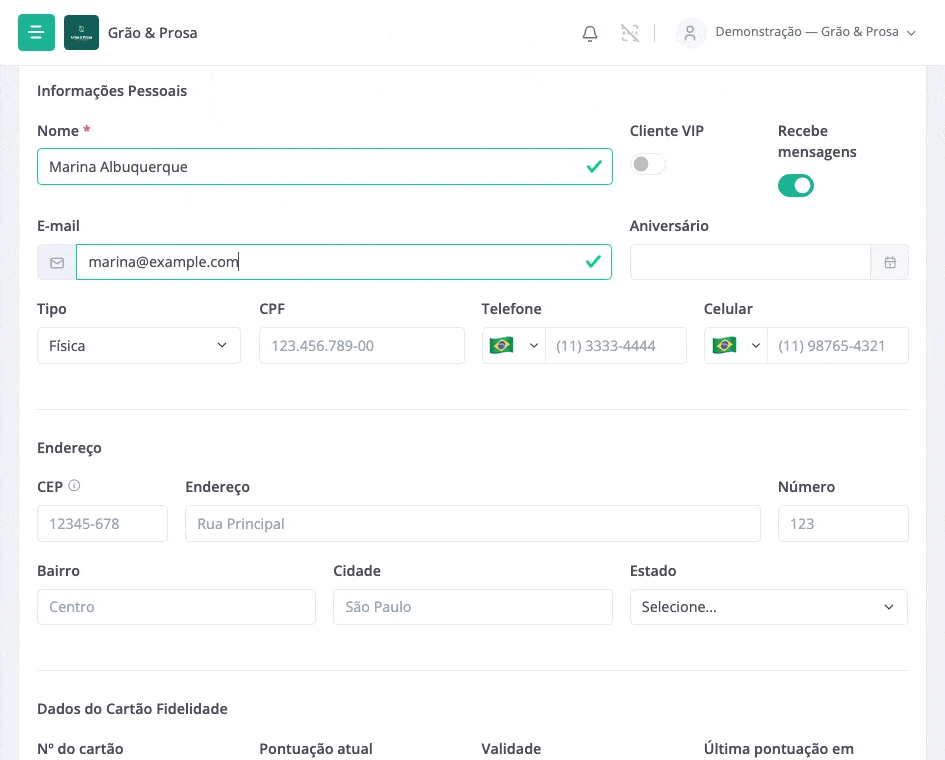The height and width of the screenshot is (760, 945).
Task: Open the Estado Selecione dropdown
Action: [768, 607]
